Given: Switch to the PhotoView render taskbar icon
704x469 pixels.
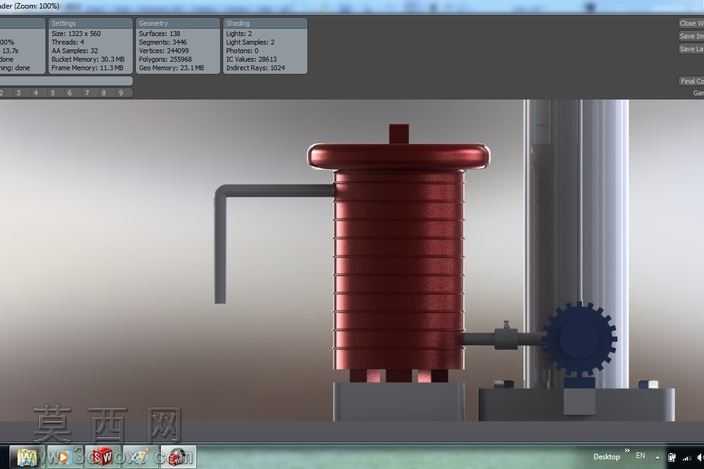Looking at the screenshot, I should [x=178, y=457].
